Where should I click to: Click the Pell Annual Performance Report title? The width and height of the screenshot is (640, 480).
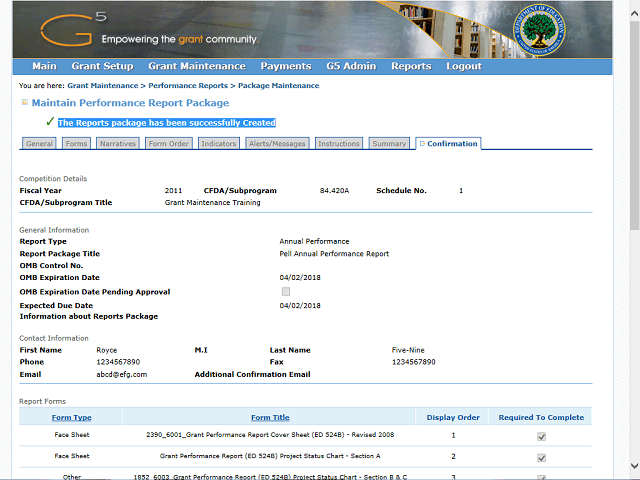pyautogui.click(x=334, y=254)
